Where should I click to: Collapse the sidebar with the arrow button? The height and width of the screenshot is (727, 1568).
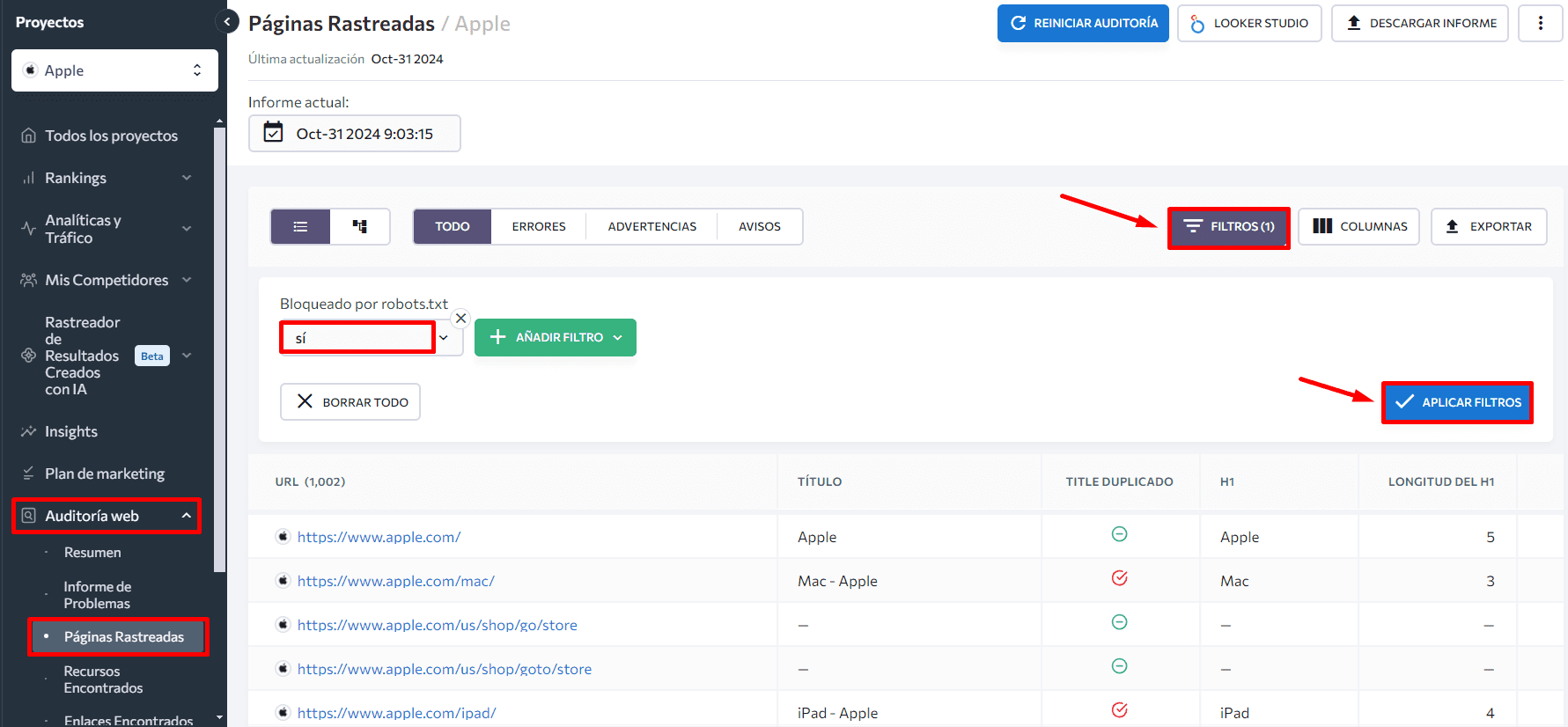point(227,22)
